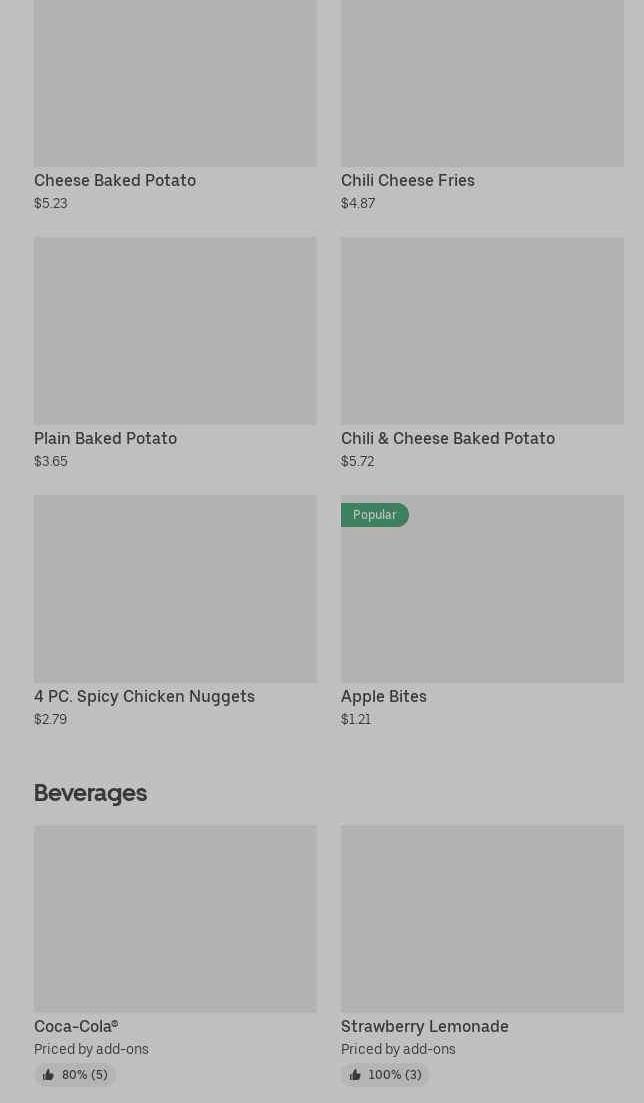Choose the Strawberry Lemonade image
Screen dimensions: 644x1103
[x=482, y=918]
